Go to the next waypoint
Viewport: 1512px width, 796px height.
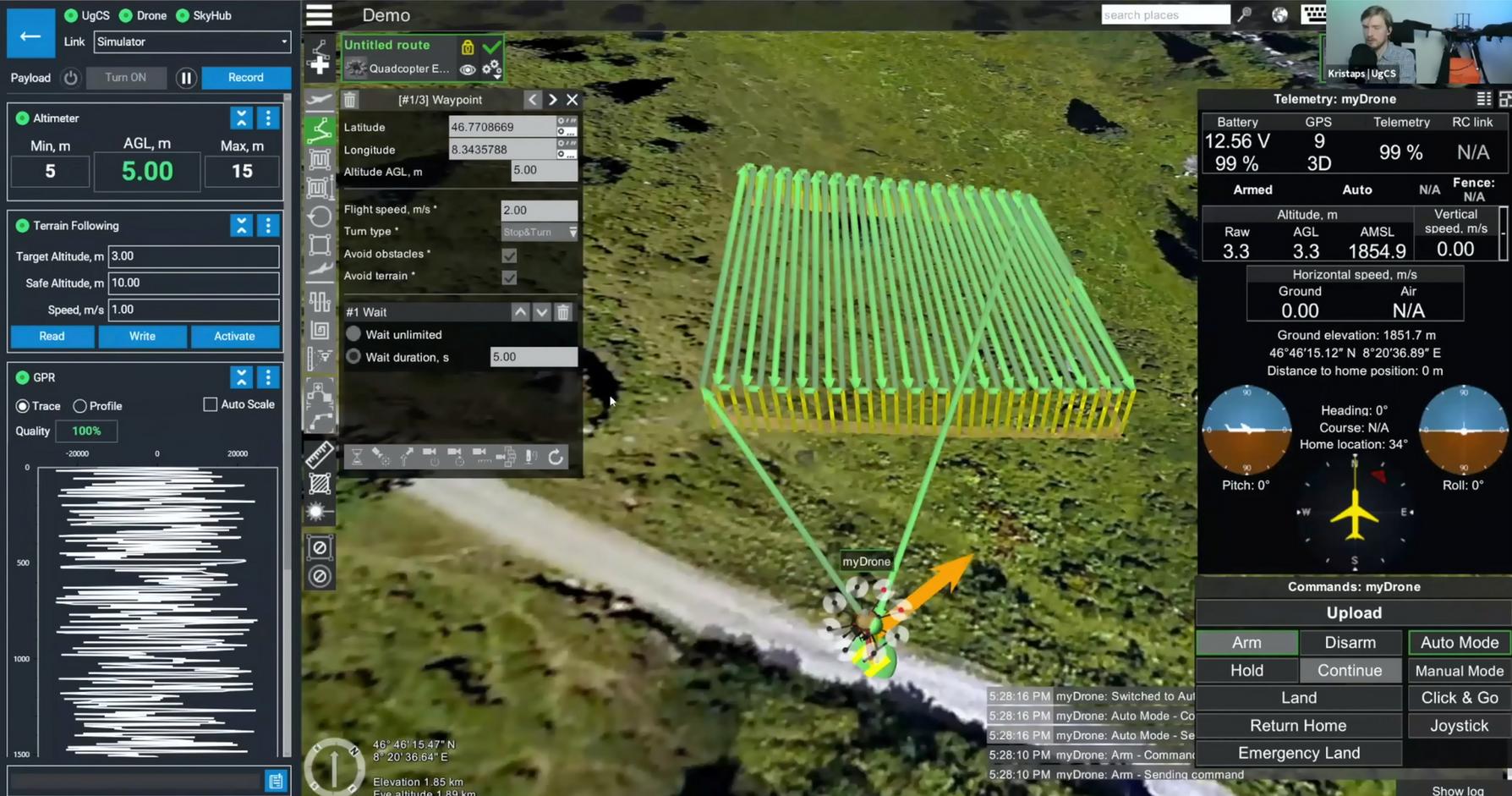pos(553,100)
